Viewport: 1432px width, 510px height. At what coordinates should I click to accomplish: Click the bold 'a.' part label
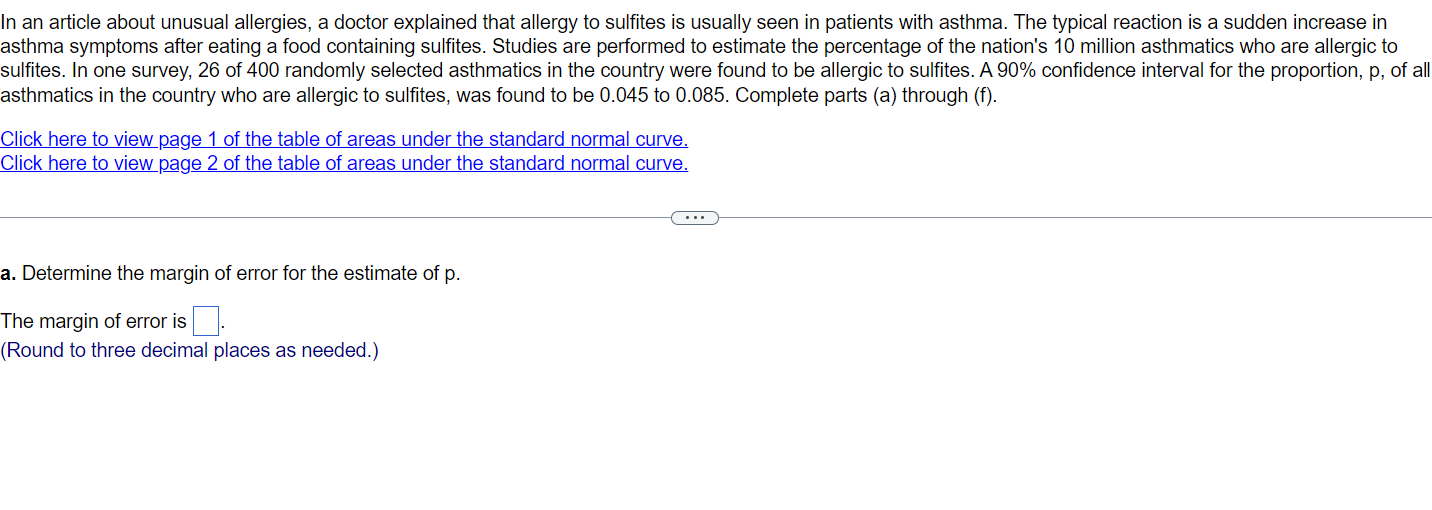9,273
